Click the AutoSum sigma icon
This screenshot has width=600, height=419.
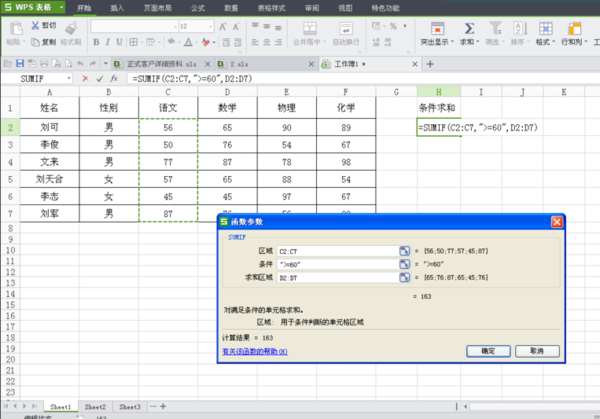point(469,29)
